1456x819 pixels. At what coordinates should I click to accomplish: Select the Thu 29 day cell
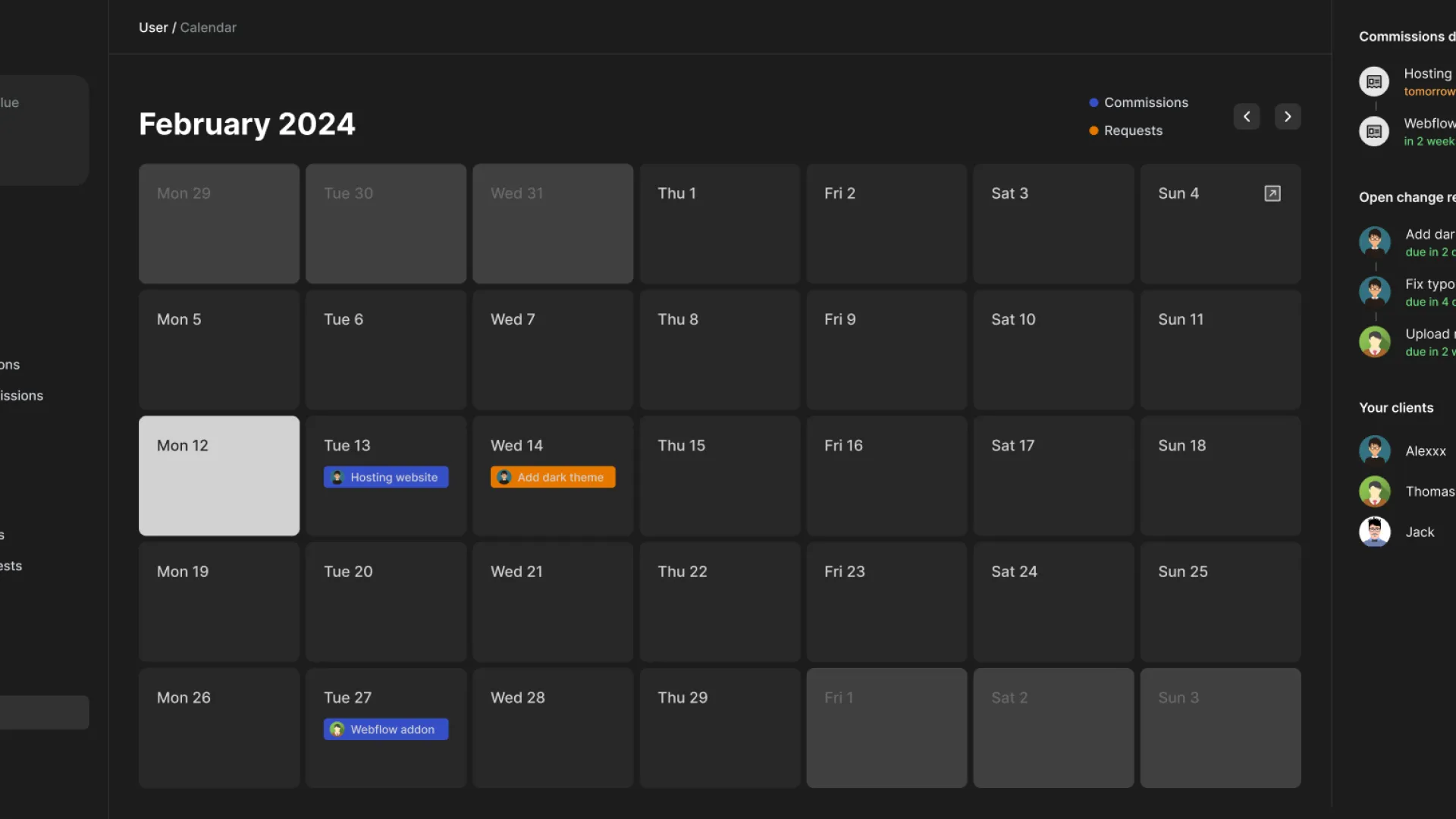(720, 727)
